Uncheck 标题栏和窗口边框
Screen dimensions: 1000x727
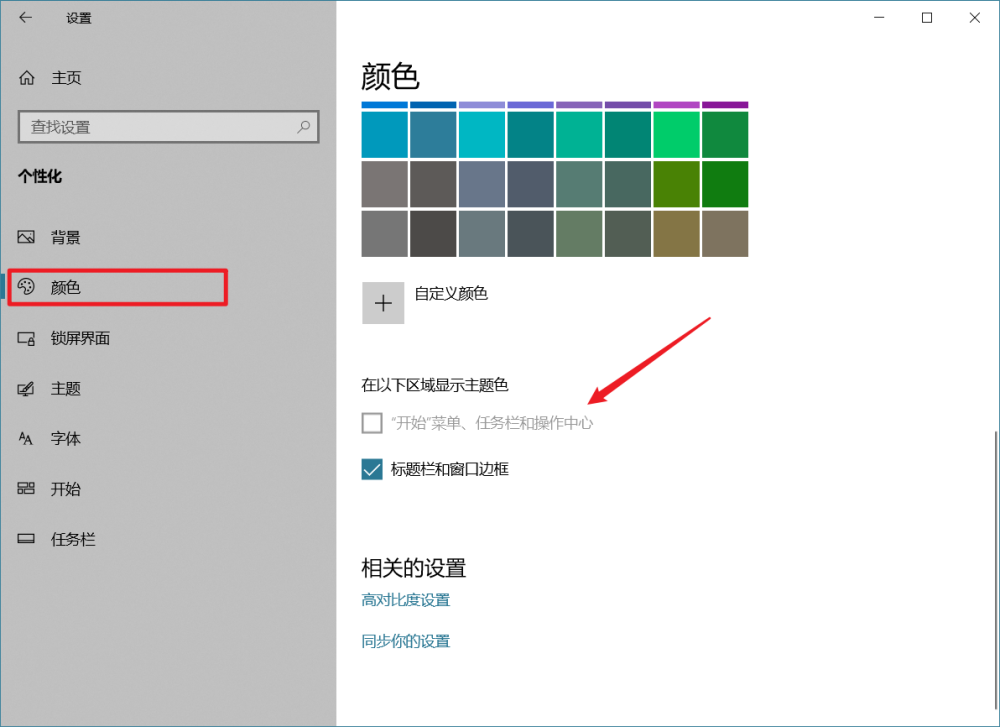[x=371, y=469]
